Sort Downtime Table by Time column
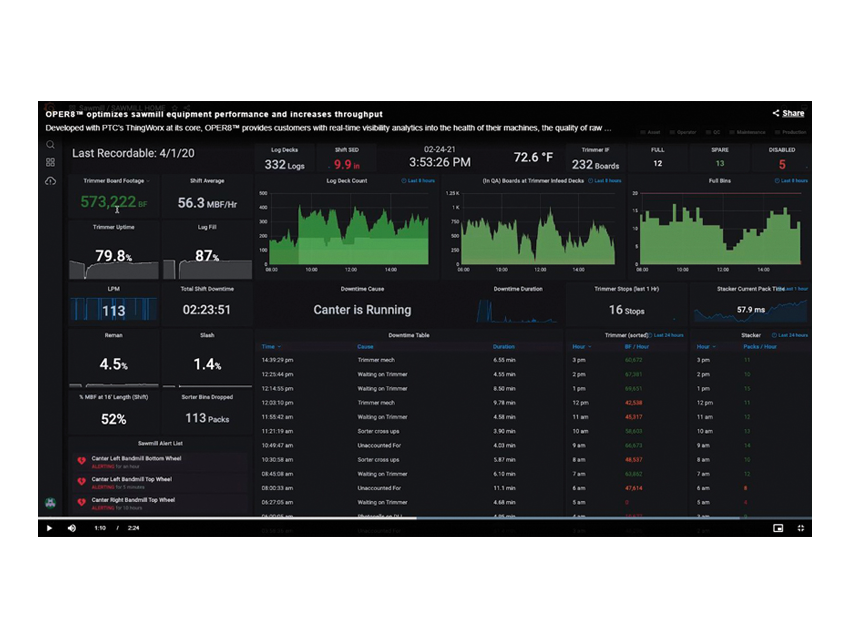 point(271,346)
